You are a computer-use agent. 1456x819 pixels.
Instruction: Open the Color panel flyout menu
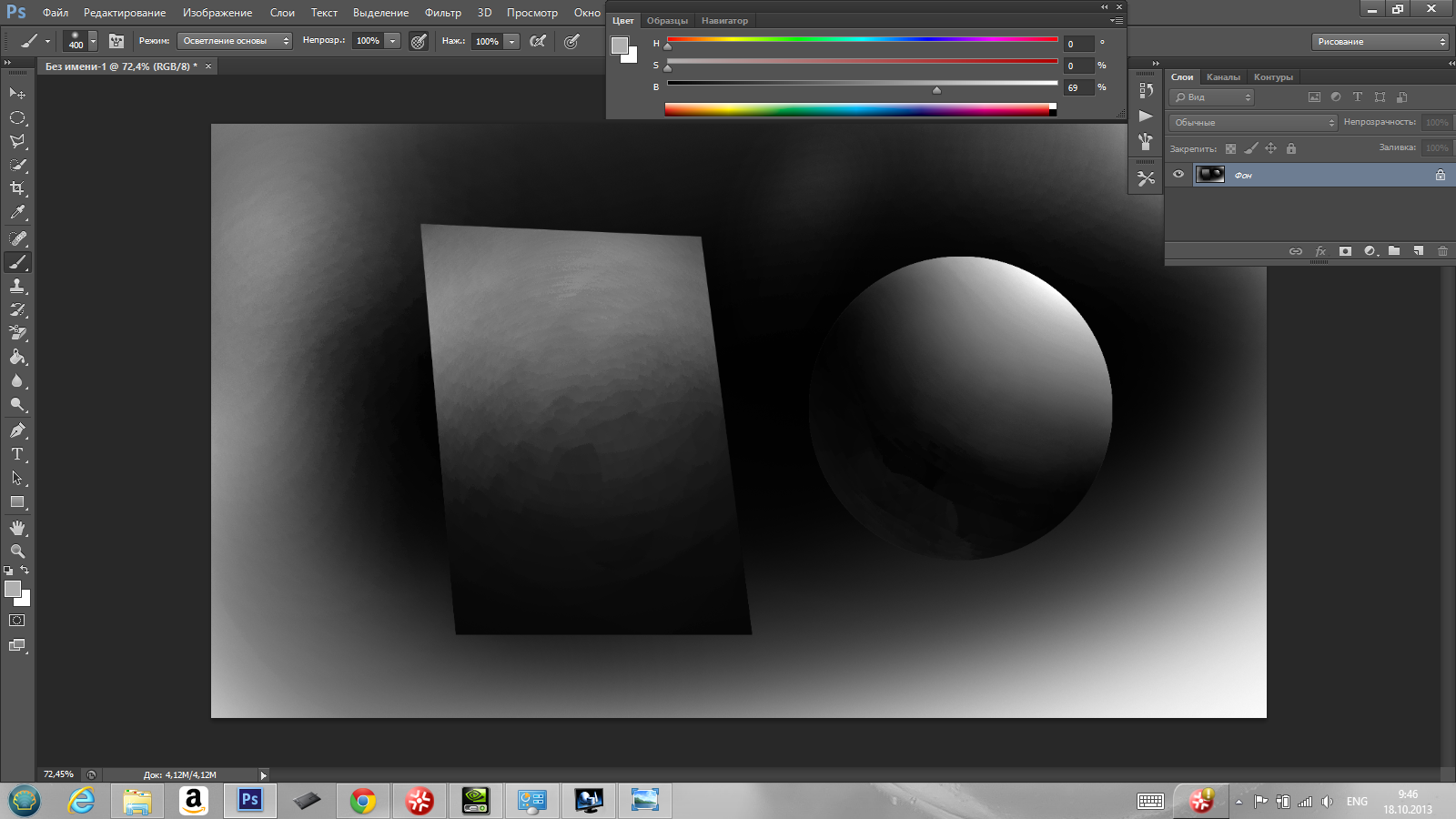point(1116,20)
